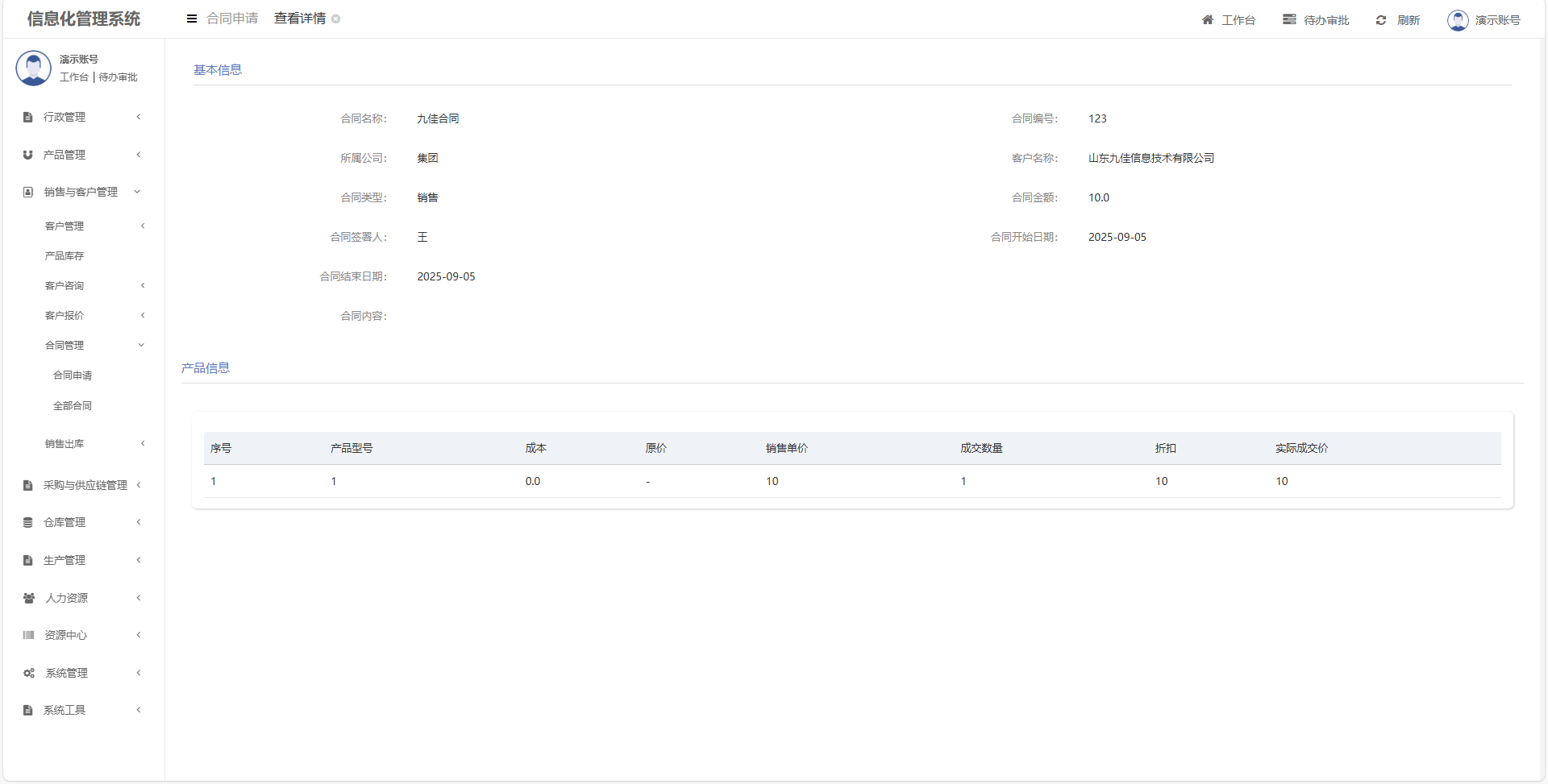The height and width of the screenshot is (784, 1548).
Task: Click the sidebar user profile avatar
Action: [x=33, y=68]
